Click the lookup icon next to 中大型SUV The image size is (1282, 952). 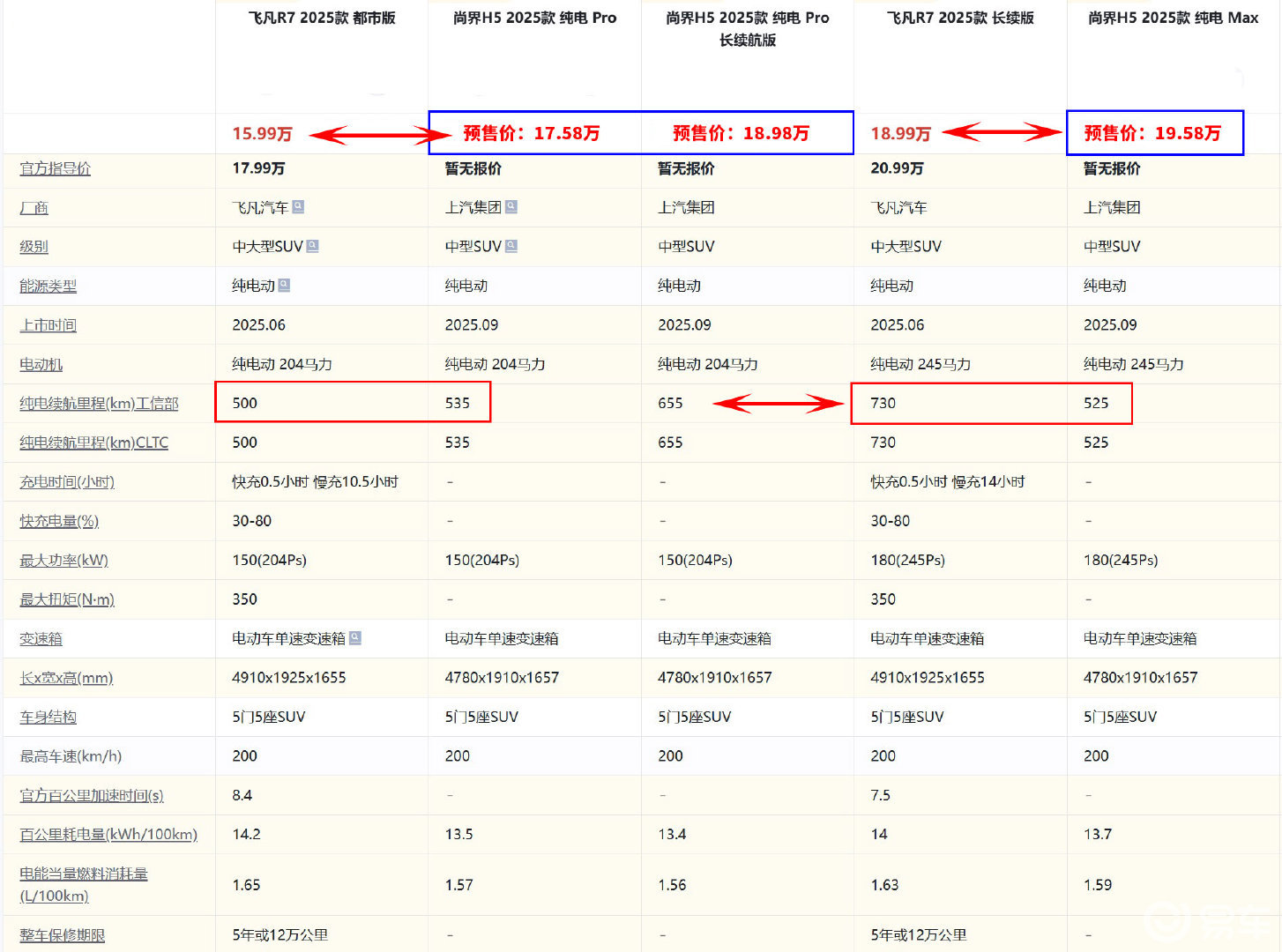pos(312,246)
